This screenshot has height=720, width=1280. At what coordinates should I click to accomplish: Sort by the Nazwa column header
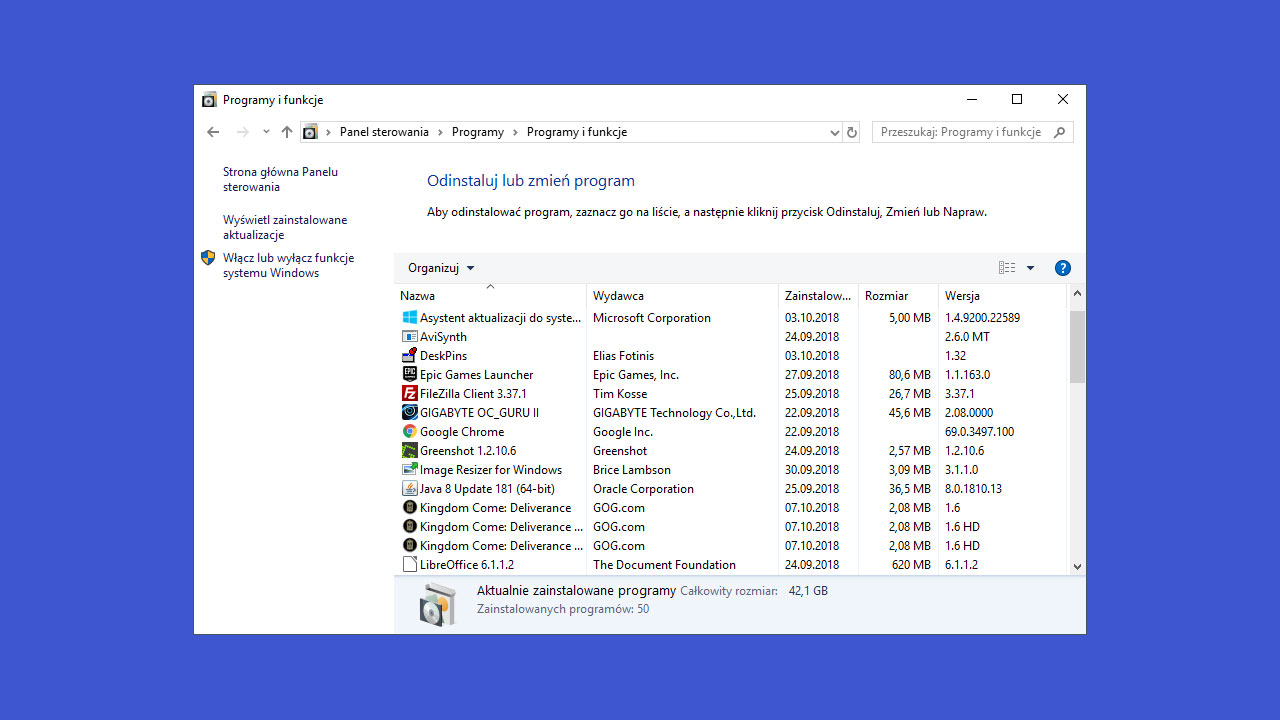[x=490, y=296]
